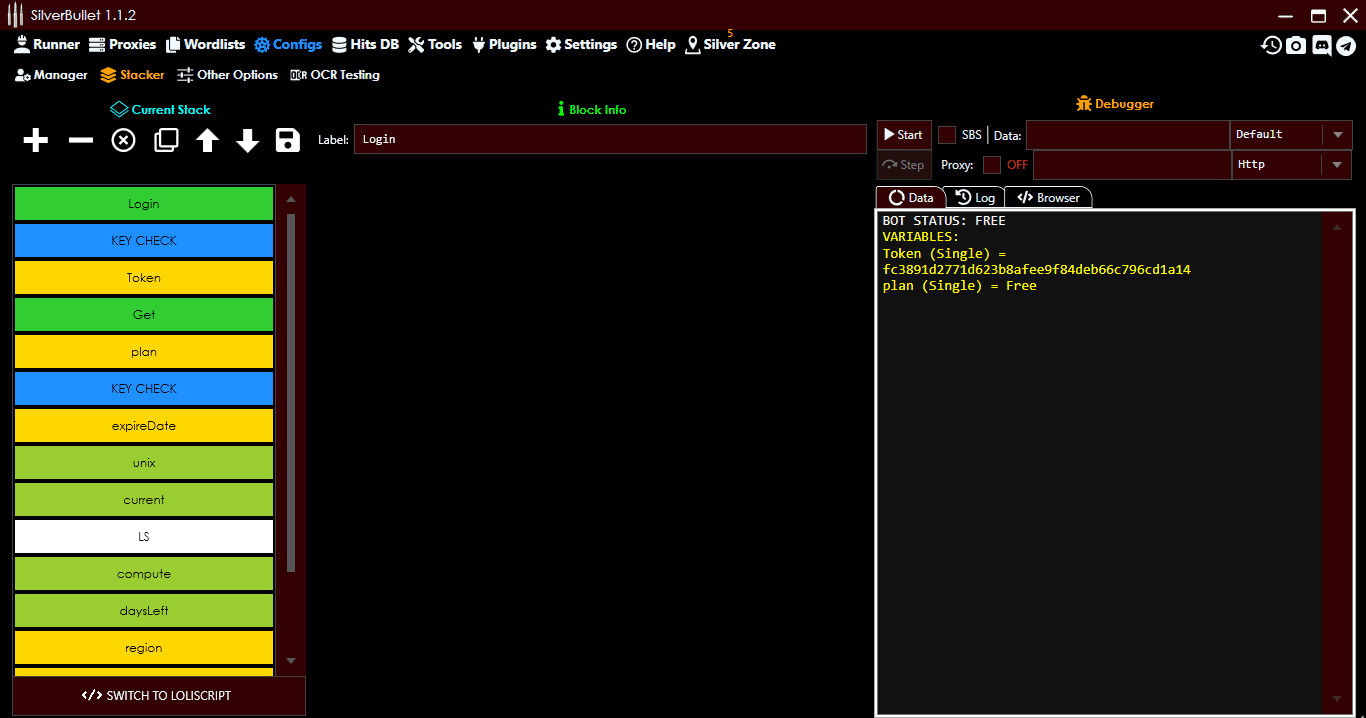Image resolution: width=1366 pixels, height=718 pixels.
Task: Click the Block Info header
Action: pyautogui.click(x=592, y=110)
